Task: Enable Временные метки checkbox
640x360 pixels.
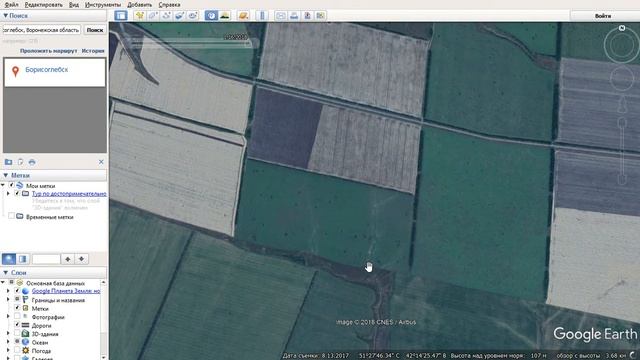Action: coord(11,216)
